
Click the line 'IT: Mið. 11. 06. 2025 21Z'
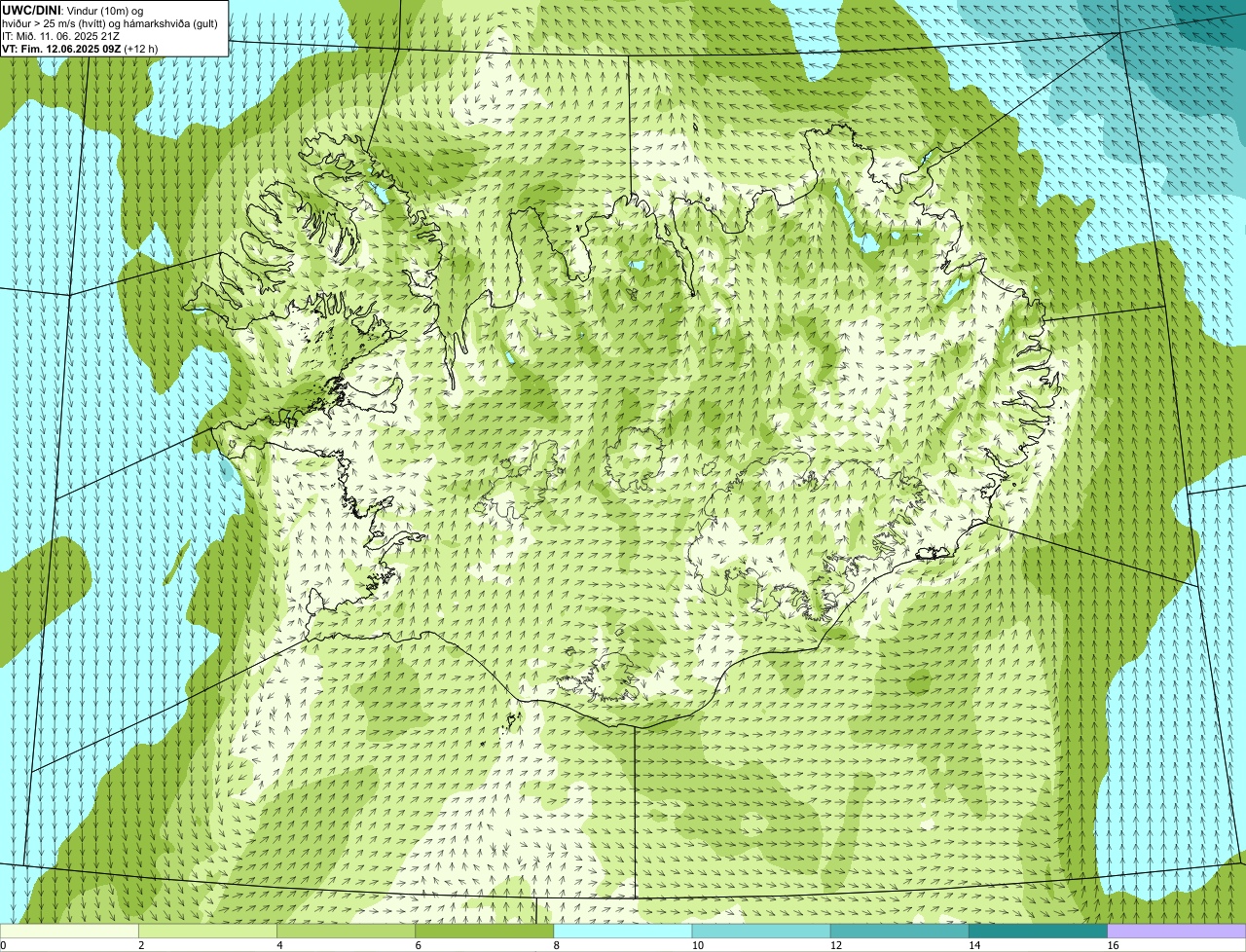pyautogui.click(x=61, y=35)
